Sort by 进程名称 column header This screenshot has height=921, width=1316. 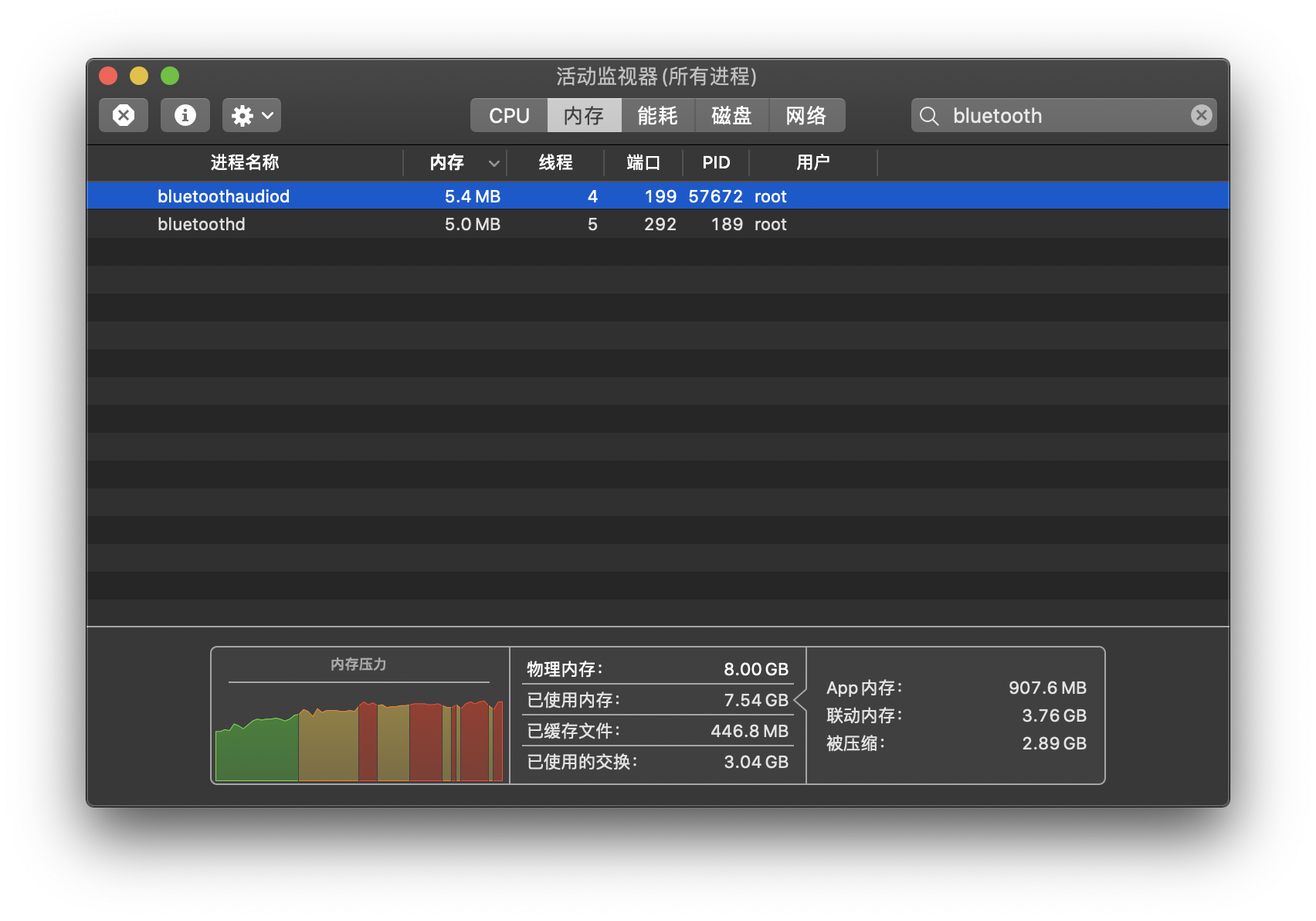click(245, 162)
